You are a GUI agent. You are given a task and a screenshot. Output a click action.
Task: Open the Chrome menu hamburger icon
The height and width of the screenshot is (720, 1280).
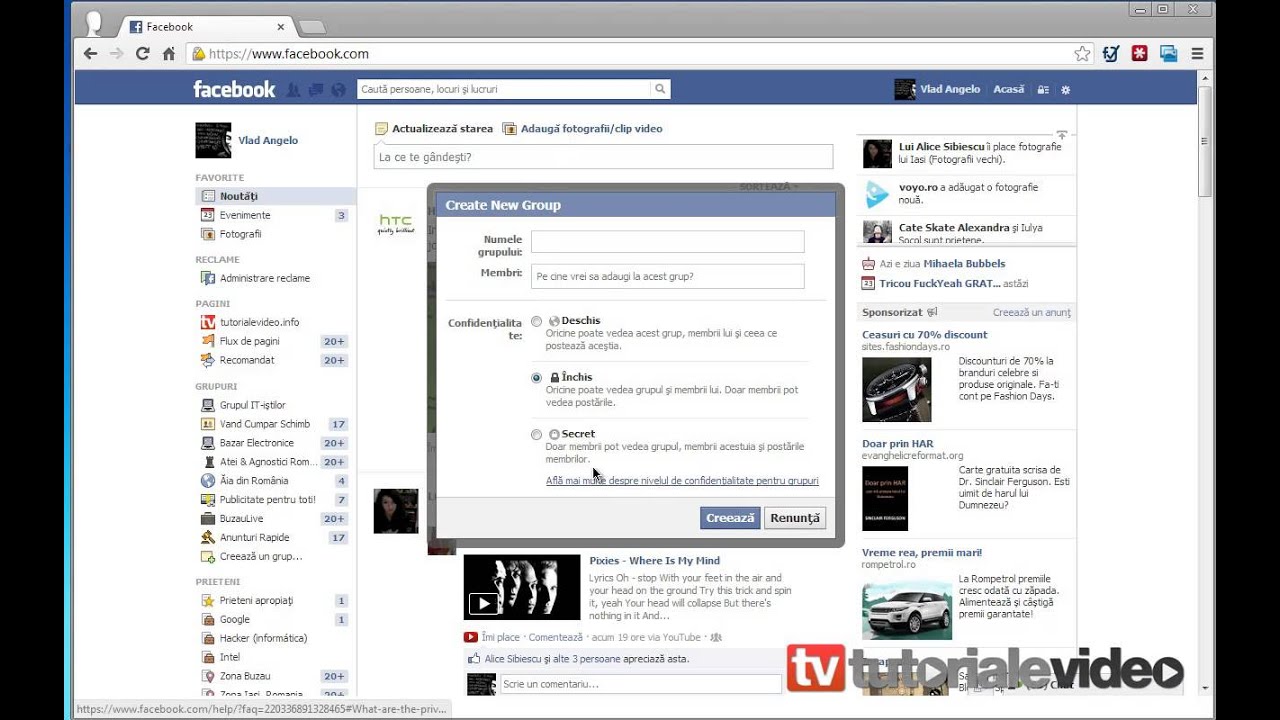coord(1197,54)
